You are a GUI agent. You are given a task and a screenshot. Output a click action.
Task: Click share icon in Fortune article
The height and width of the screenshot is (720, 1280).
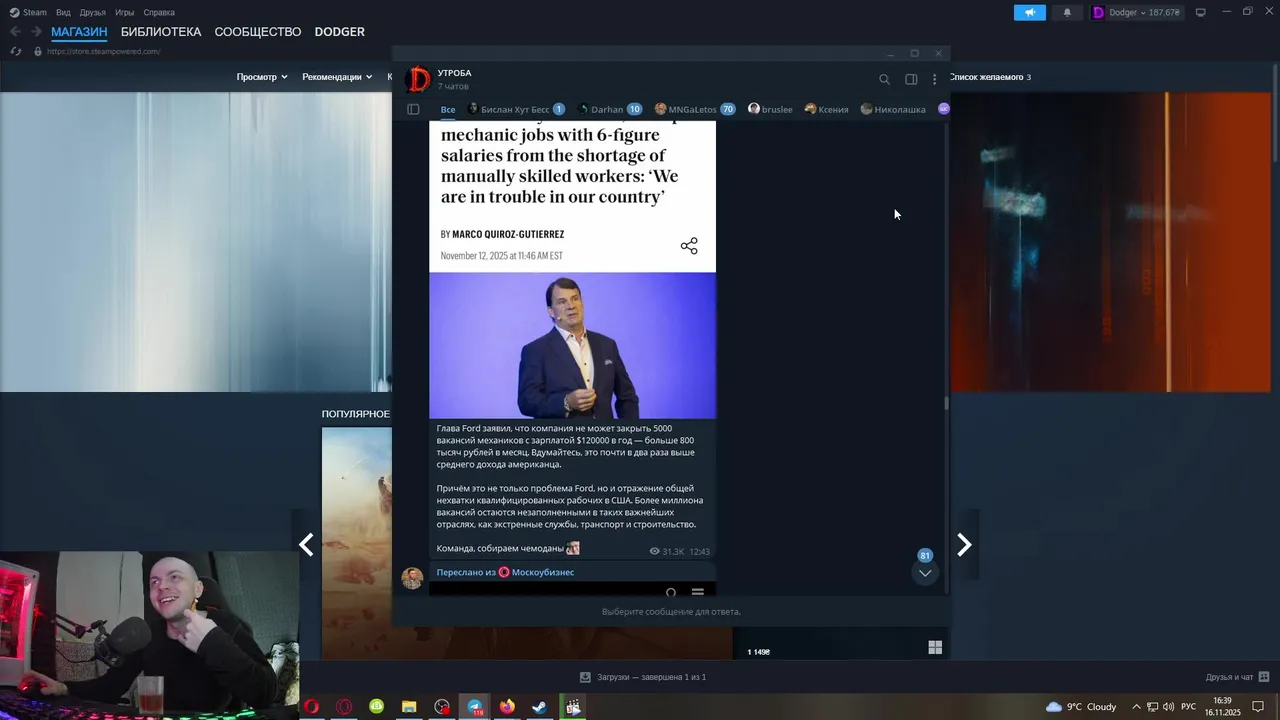689,246
